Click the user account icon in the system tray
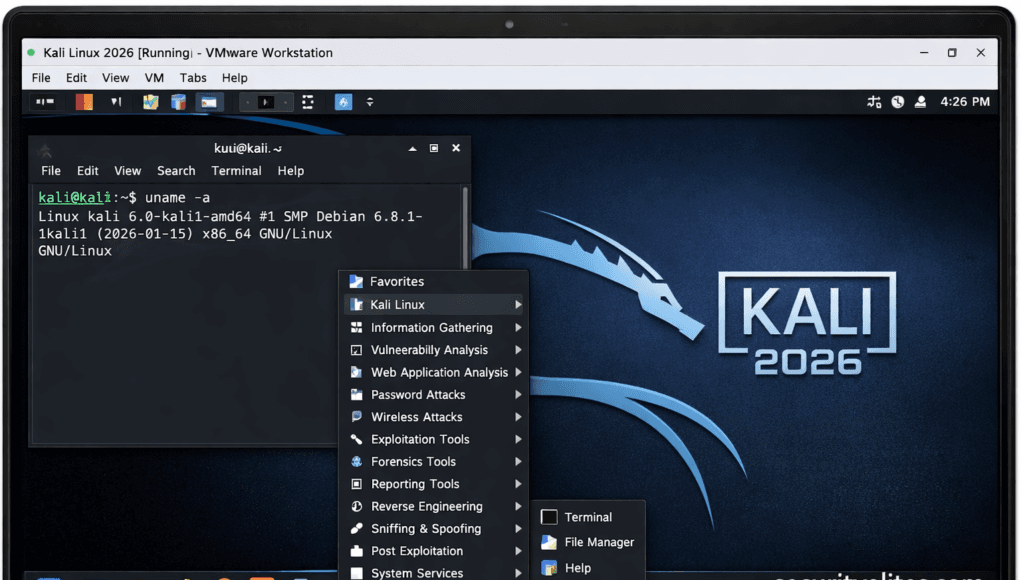 [x=920, y=101]
